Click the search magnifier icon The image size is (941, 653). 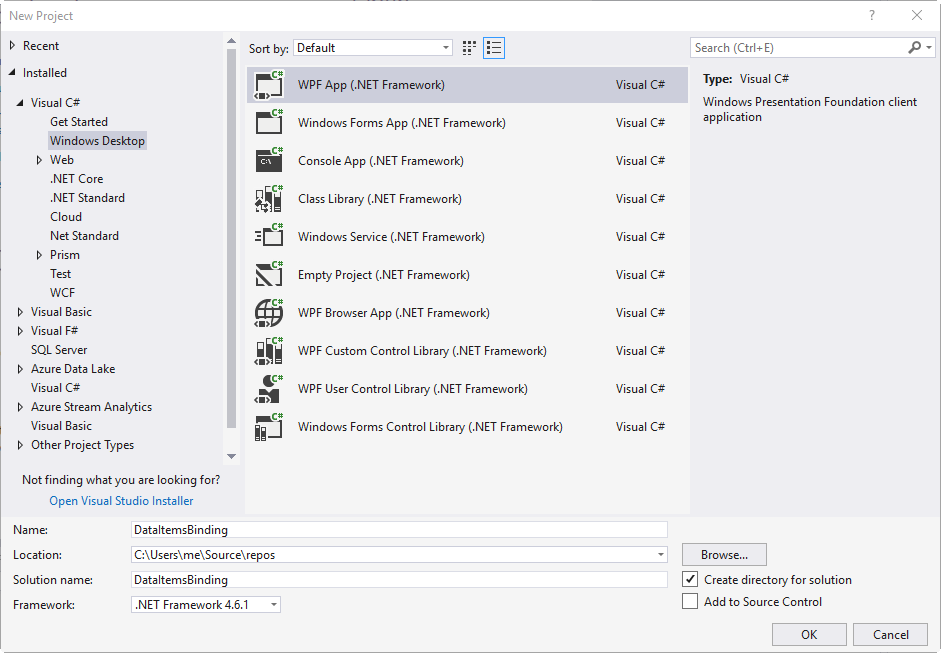click(914, 46)
